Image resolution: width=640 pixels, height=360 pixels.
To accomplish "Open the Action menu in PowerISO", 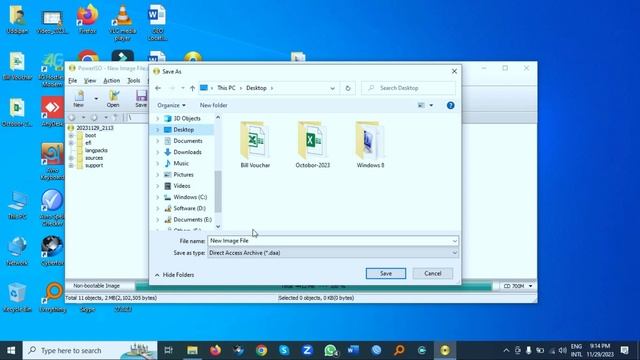I will click(111, 81).
